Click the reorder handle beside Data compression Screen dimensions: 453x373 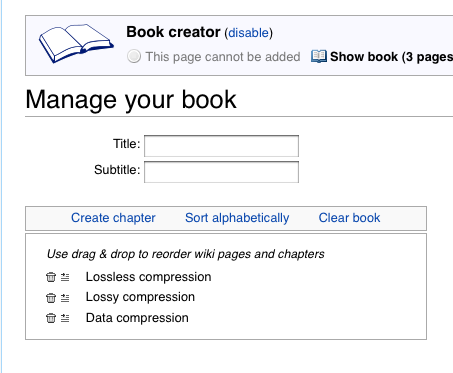coord(65,318)
